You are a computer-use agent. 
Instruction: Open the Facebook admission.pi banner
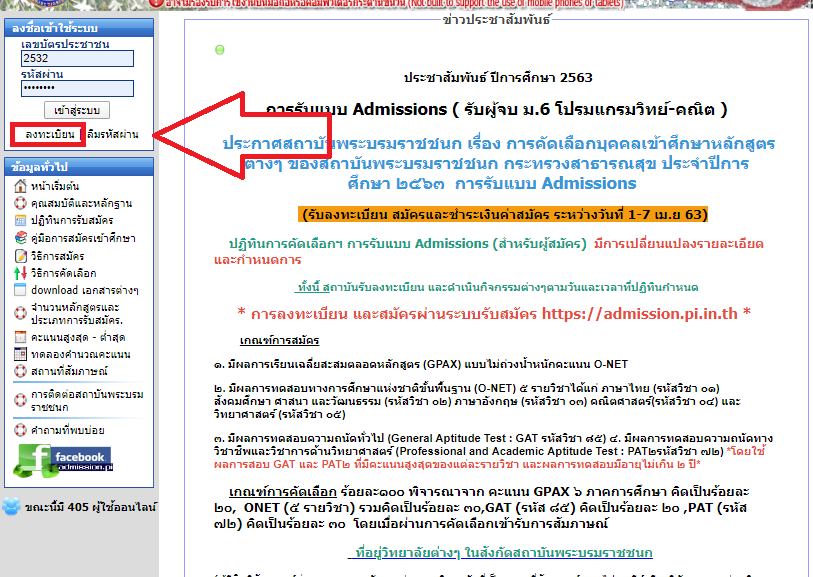pyautogui.click(x=63, y=460)
